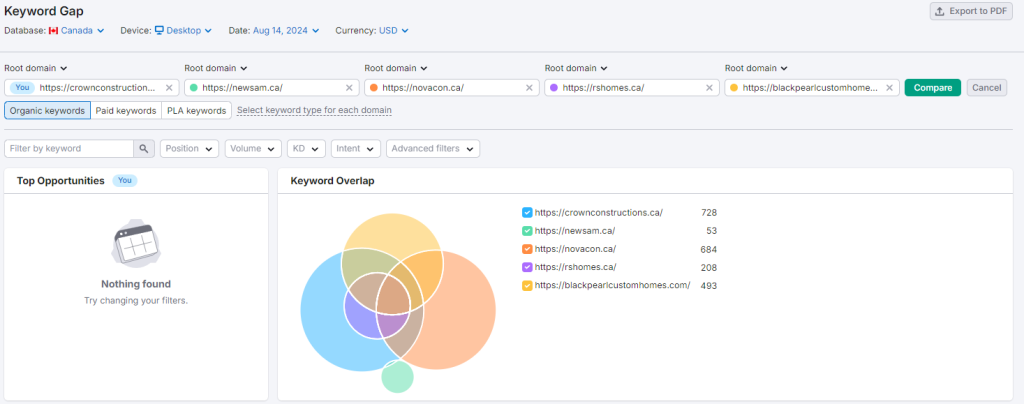Open the Intent filter dropdown
This screenshot has width=1024, height=404.
(356, 148)
